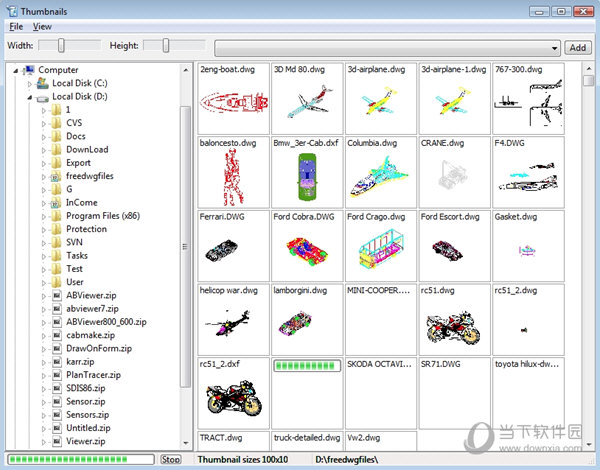Click the DrawOnForm.zip archive icon
The width and height of the screenshot is (600, 470).
click(57, 349)
